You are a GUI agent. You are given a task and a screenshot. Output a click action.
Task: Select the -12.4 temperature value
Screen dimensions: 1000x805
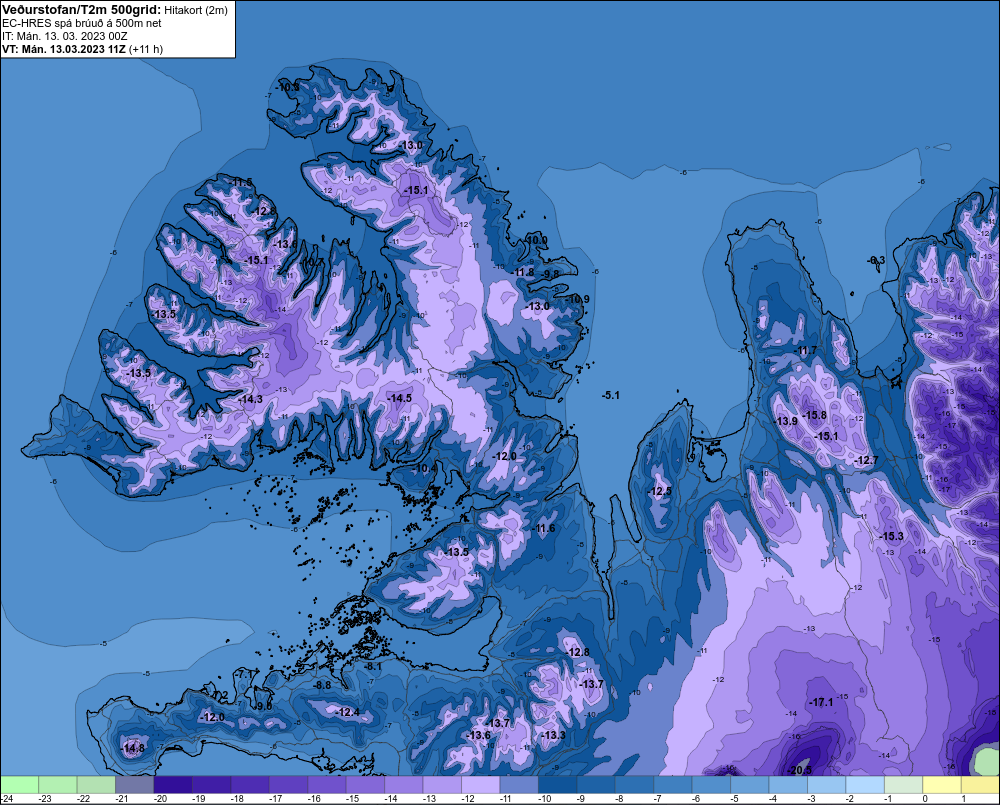coord(348,713)
